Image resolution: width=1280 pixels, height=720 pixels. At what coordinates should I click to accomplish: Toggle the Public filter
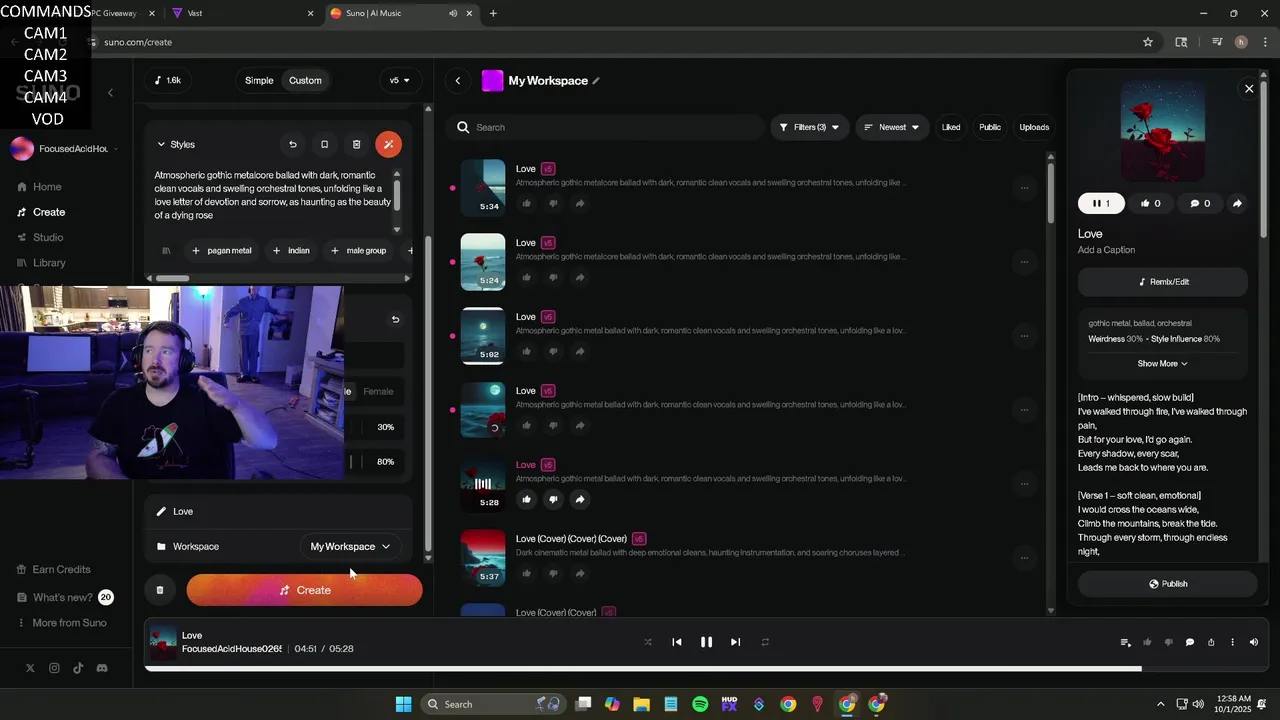(x=990, y=127)
